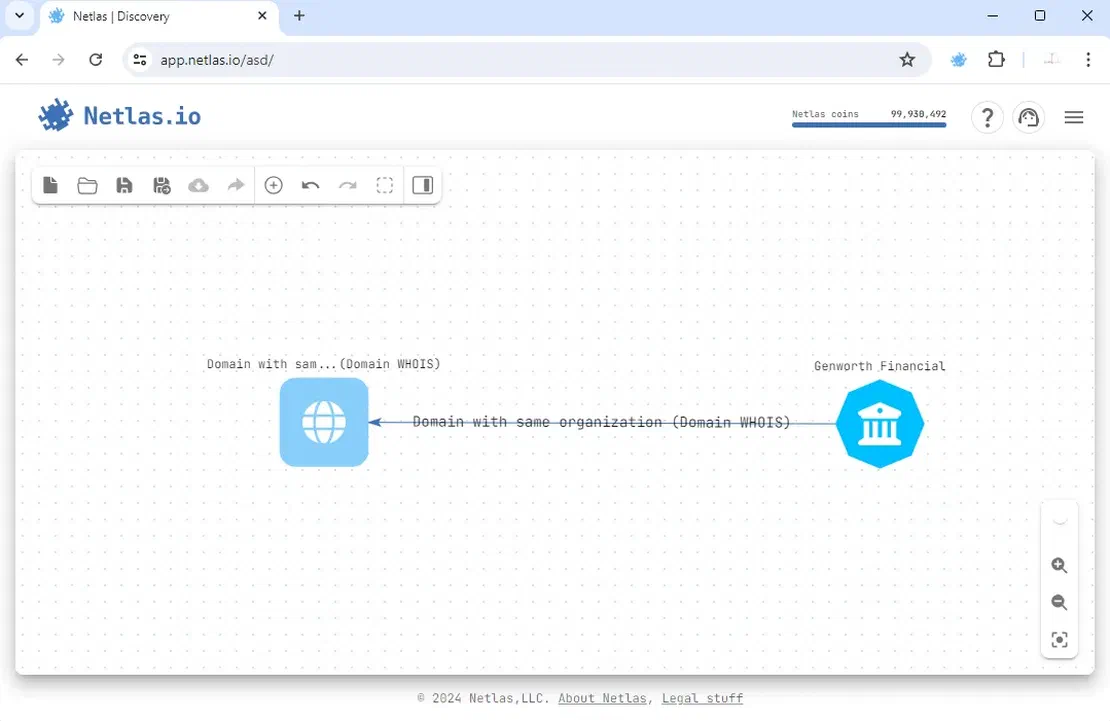Click the Domain with sam... node label
1110x721 pixels.
pyautogui.click(x=324, y=363)
